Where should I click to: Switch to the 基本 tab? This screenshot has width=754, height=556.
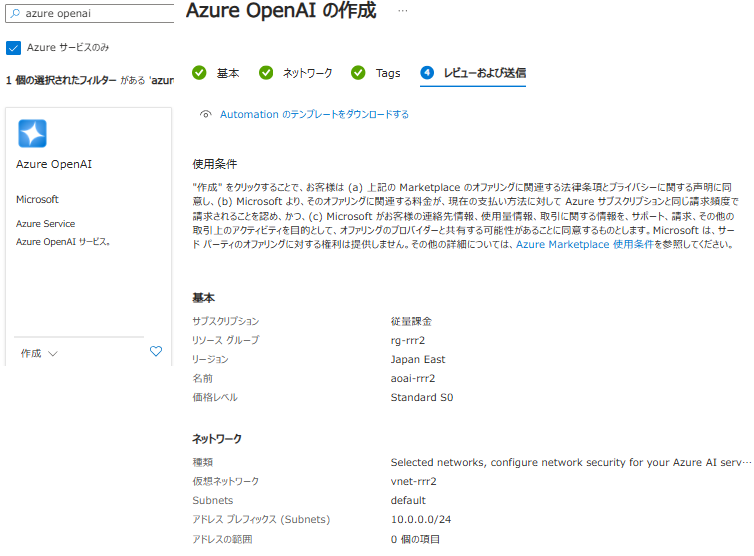tap(228, 73)
